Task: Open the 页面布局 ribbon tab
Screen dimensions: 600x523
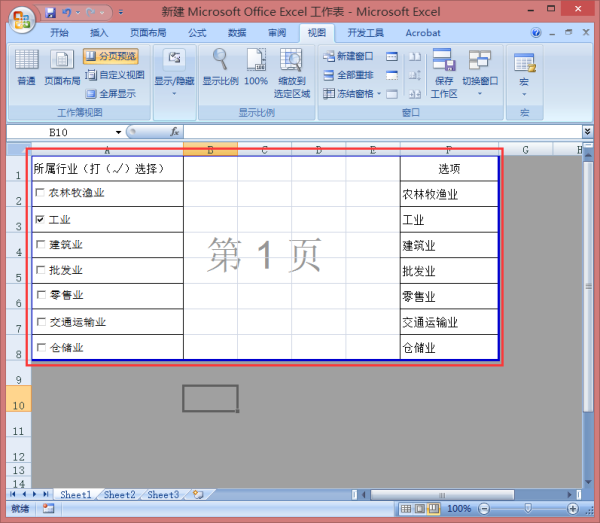Action: pos(148,33)
